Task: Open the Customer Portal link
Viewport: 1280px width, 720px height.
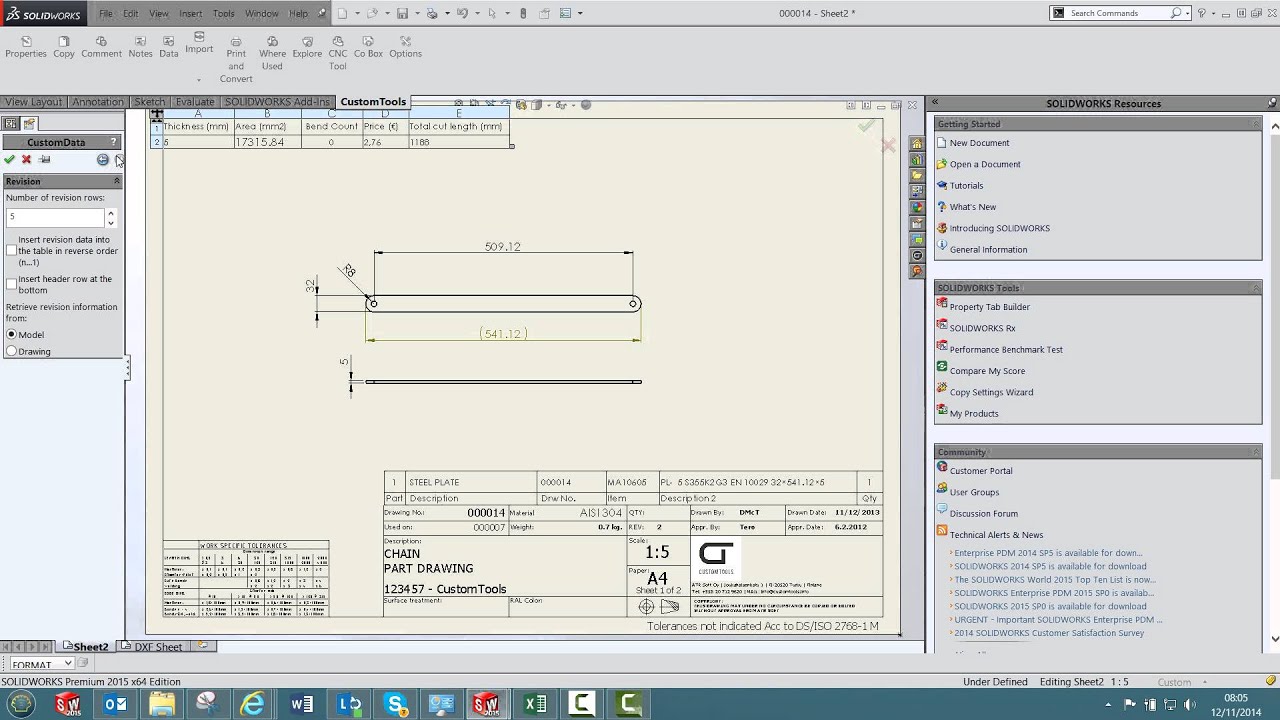Action: click(x=980, y=471)
